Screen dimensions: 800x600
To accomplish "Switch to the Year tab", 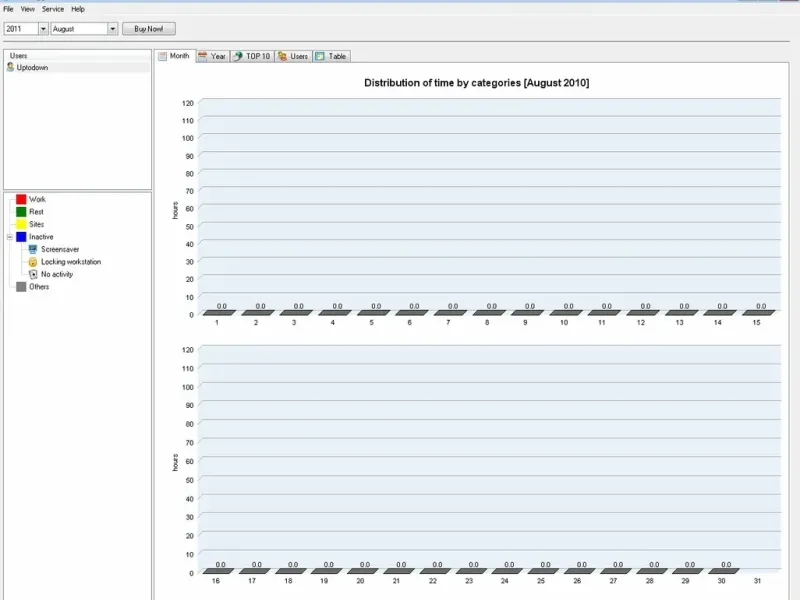I will click(x=213, y=57).
